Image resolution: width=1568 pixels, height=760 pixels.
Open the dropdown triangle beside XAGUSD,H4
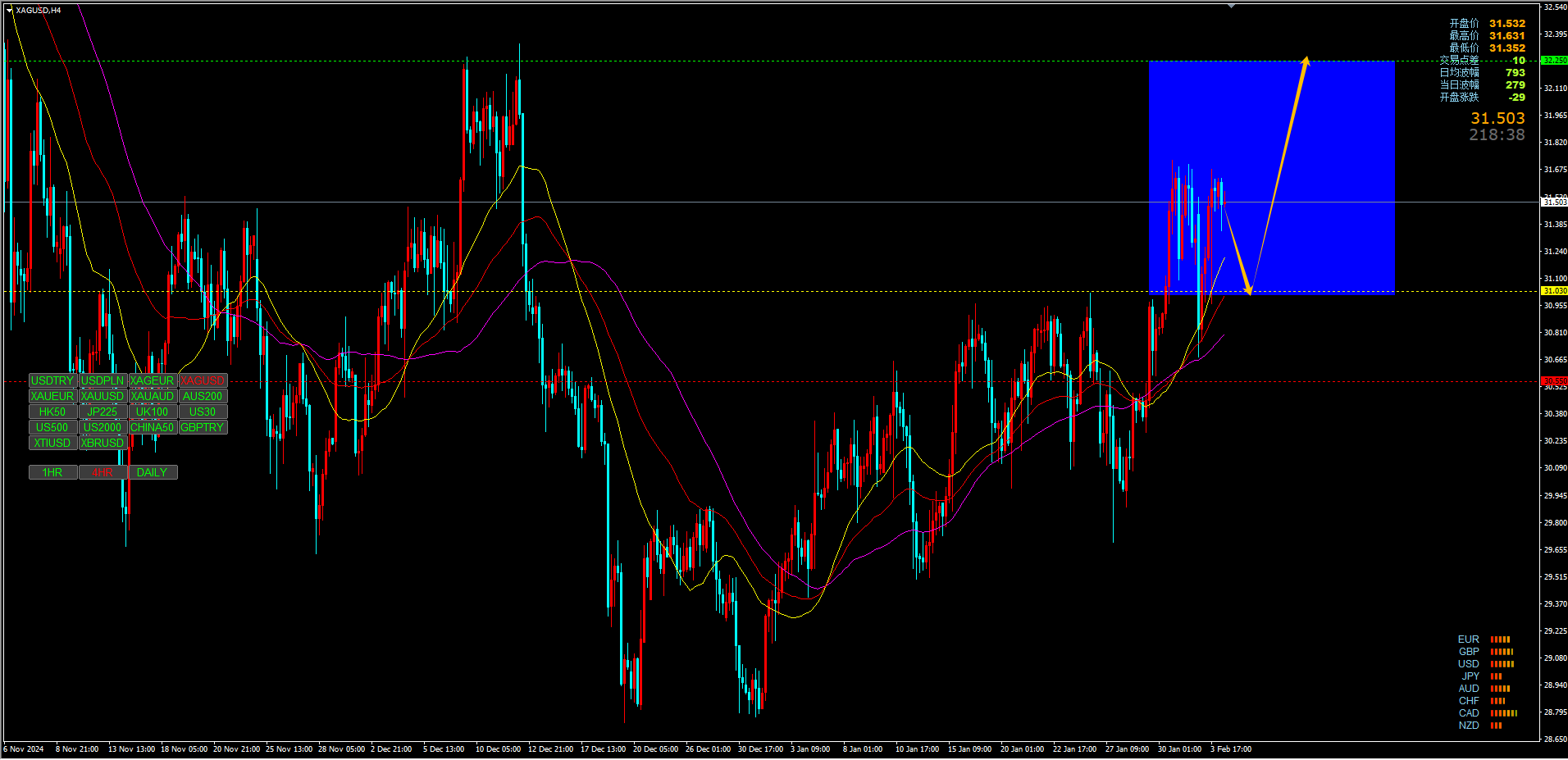10,10
